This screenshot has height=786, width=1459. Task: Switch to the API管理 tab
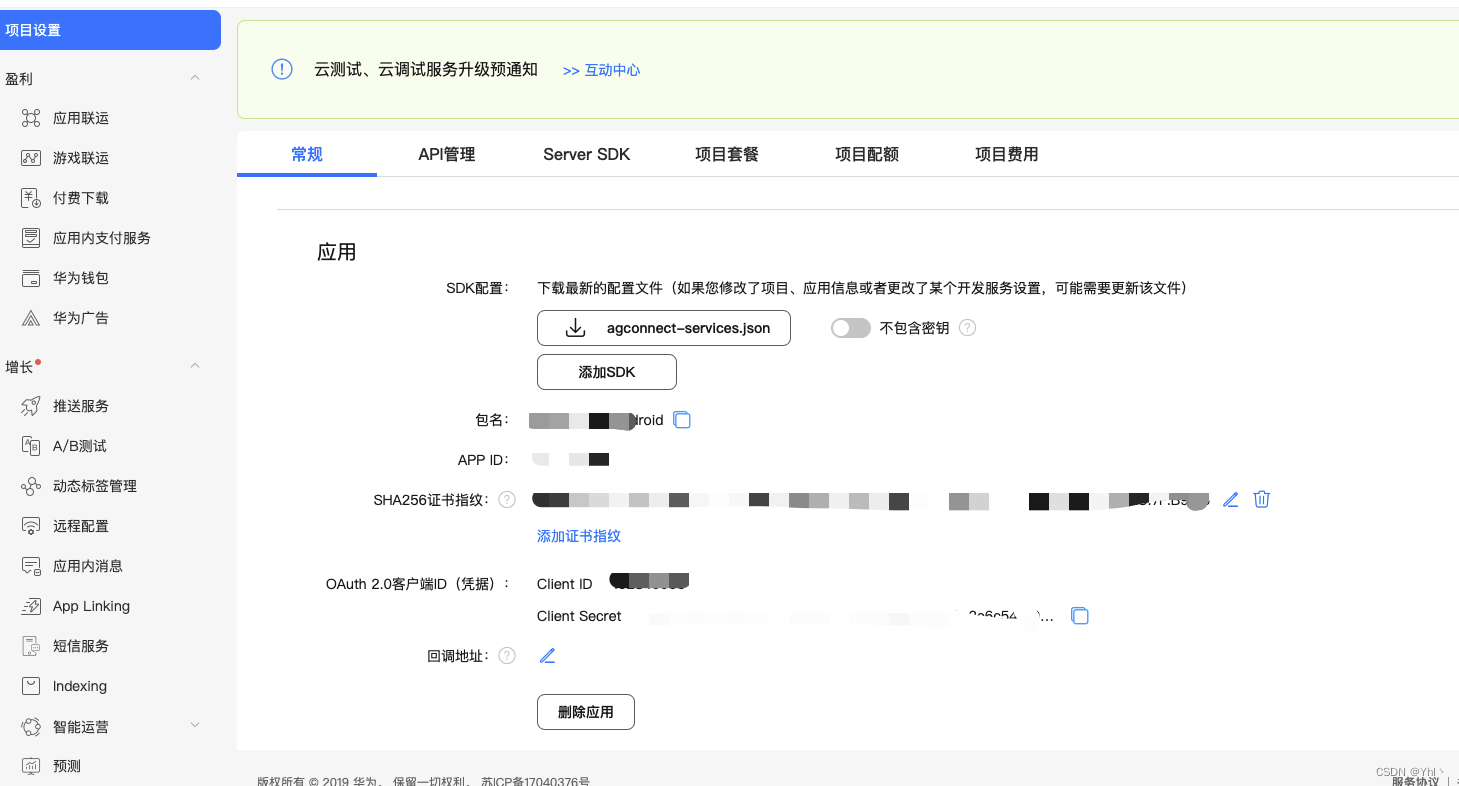(x=446, y=154)
